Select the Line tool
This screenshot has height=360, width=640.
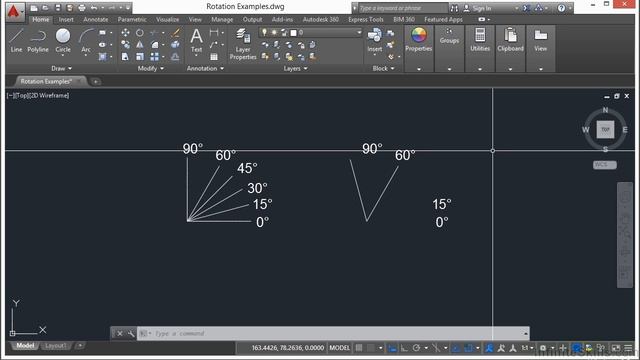pos(16,40)
